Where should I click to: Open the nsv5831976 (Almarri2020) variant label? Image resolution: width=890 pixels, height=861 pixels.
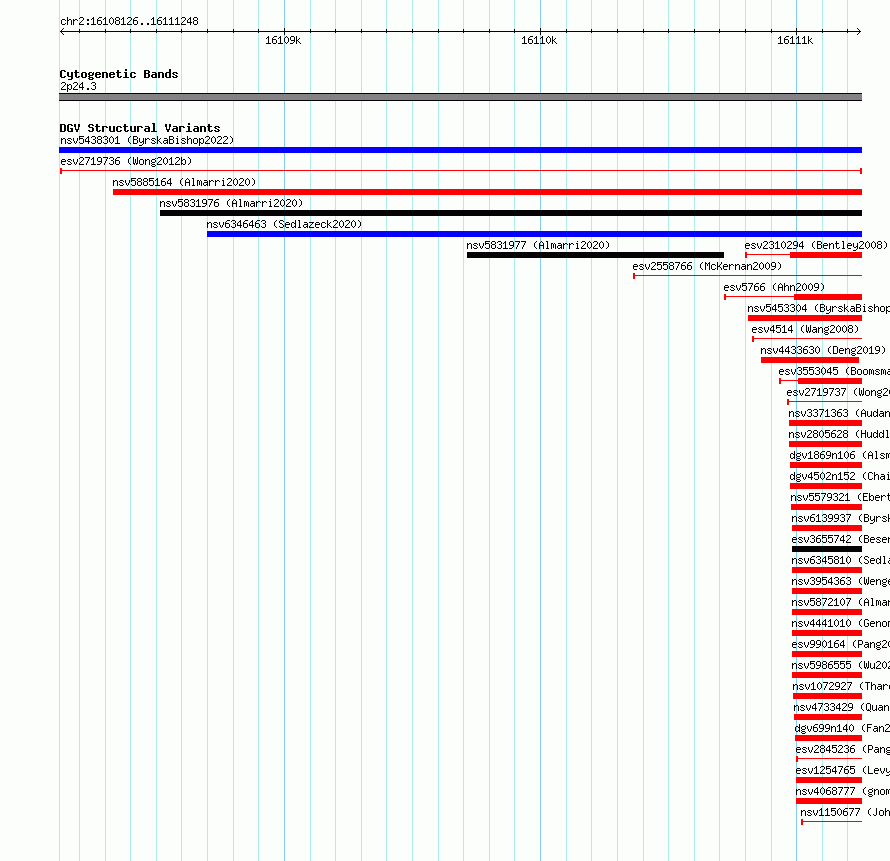pyautogui.click(x=231, y=203)
